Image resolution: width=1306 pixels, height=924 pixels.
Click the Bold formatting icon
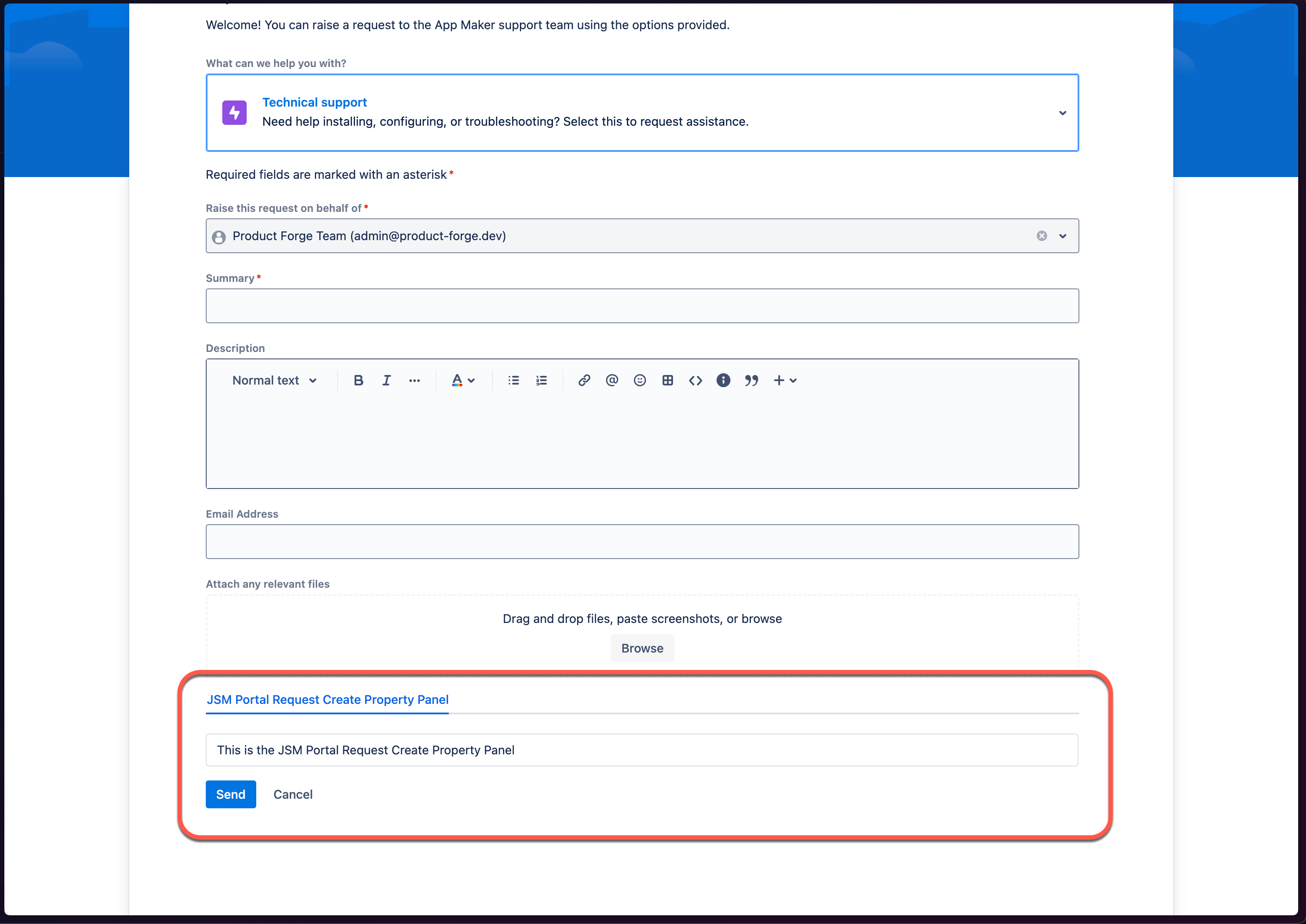pyautogui.click(x=358, y=381)
